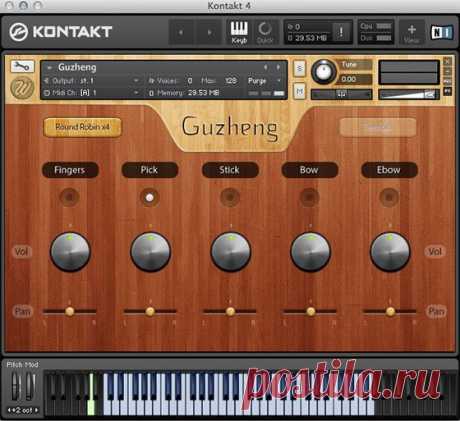Image resolution: width=460 pixels, height=421 pixels.
Task: Shift keyboard octave down with left arrow
Action: click(x=9, y=410)
